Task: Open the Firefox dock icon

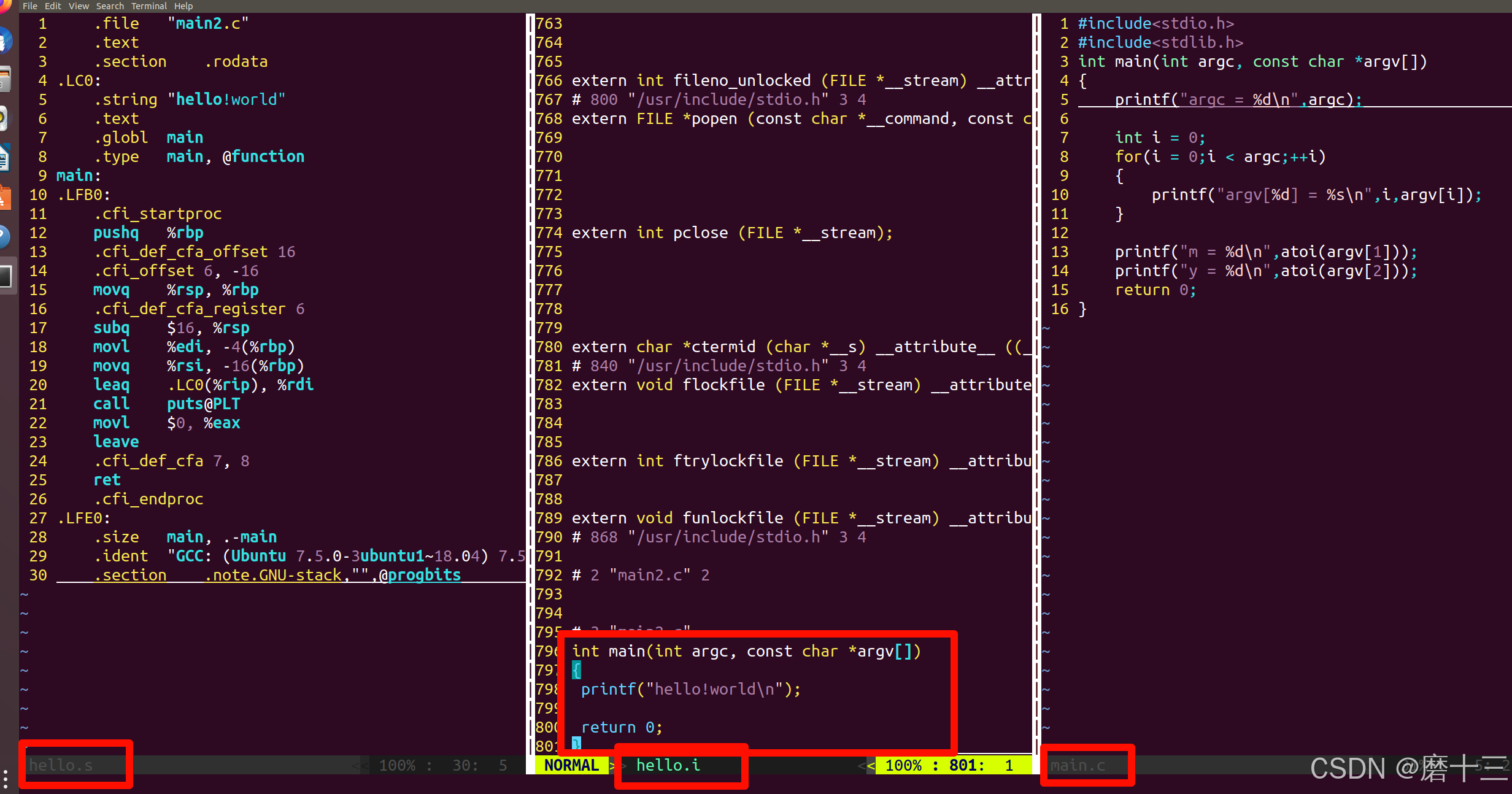Action: [x=4, y=5]
